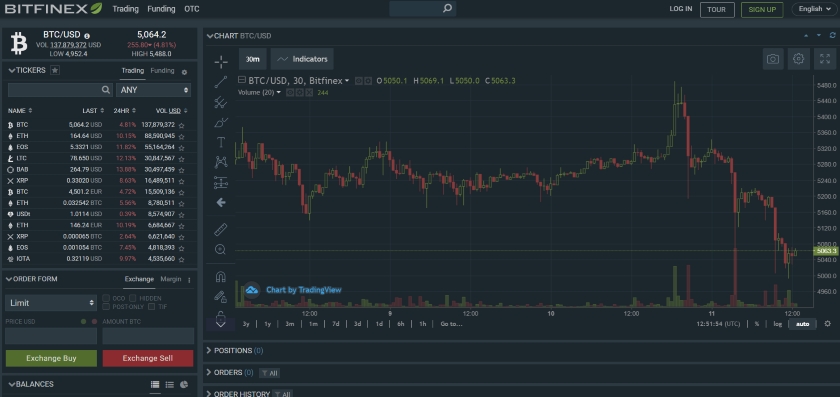Open the Trading menu
Image resolution: width=840 pixels, height=397 pixels.
(125, 9)
